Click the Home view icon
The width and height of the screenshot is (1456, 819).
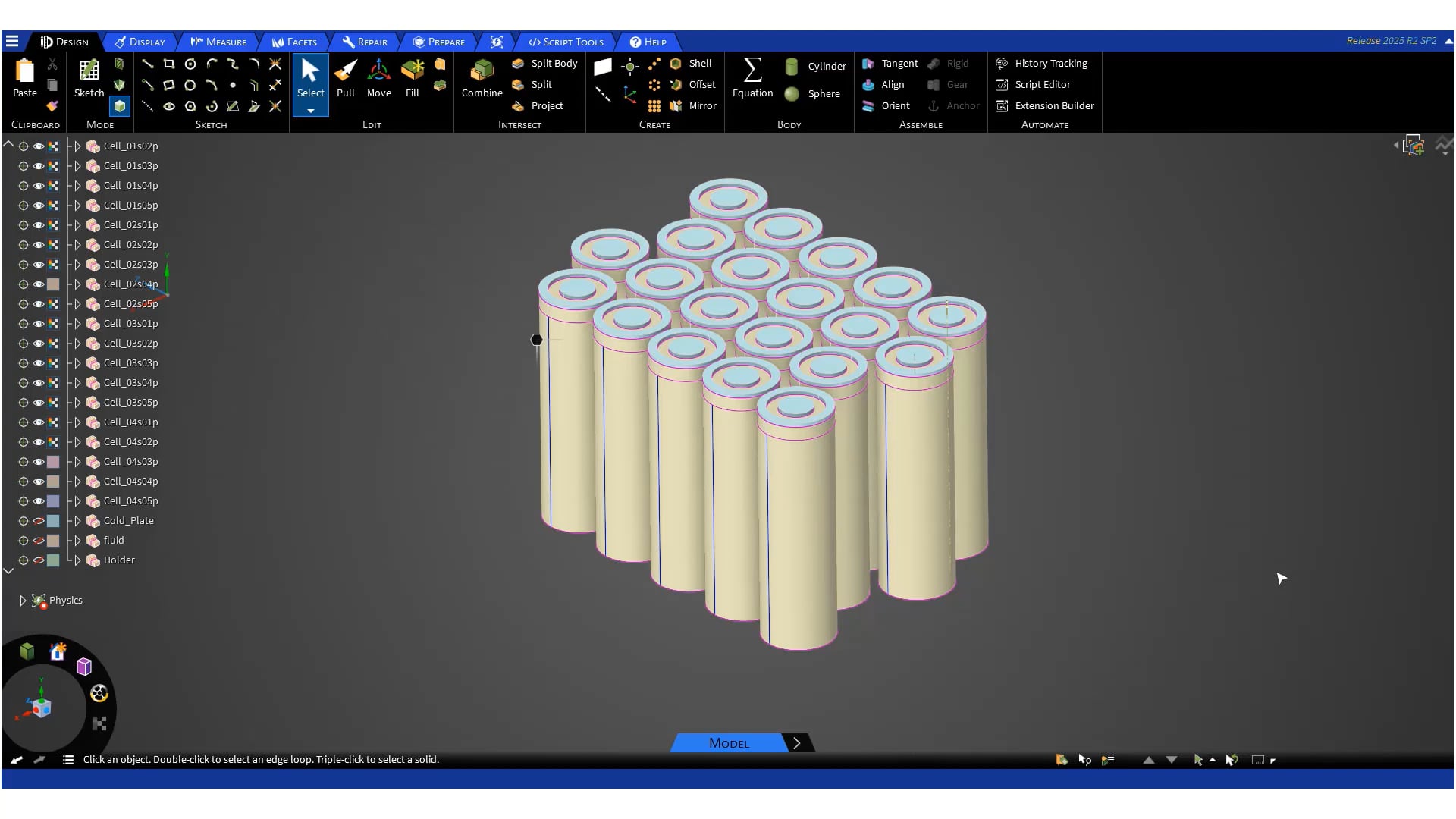[x=58, y=651]
